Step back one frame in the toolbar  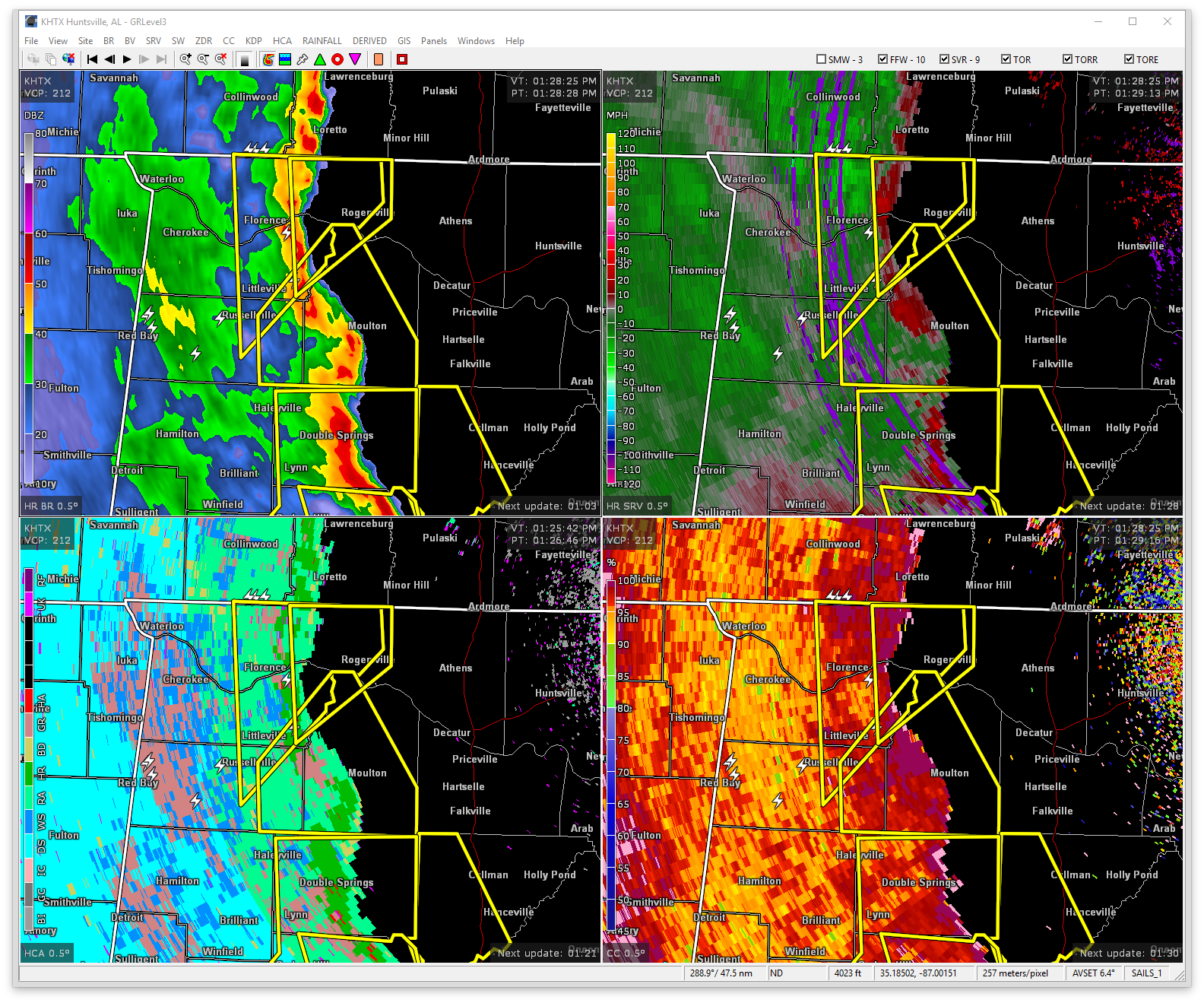pos(109,59)
